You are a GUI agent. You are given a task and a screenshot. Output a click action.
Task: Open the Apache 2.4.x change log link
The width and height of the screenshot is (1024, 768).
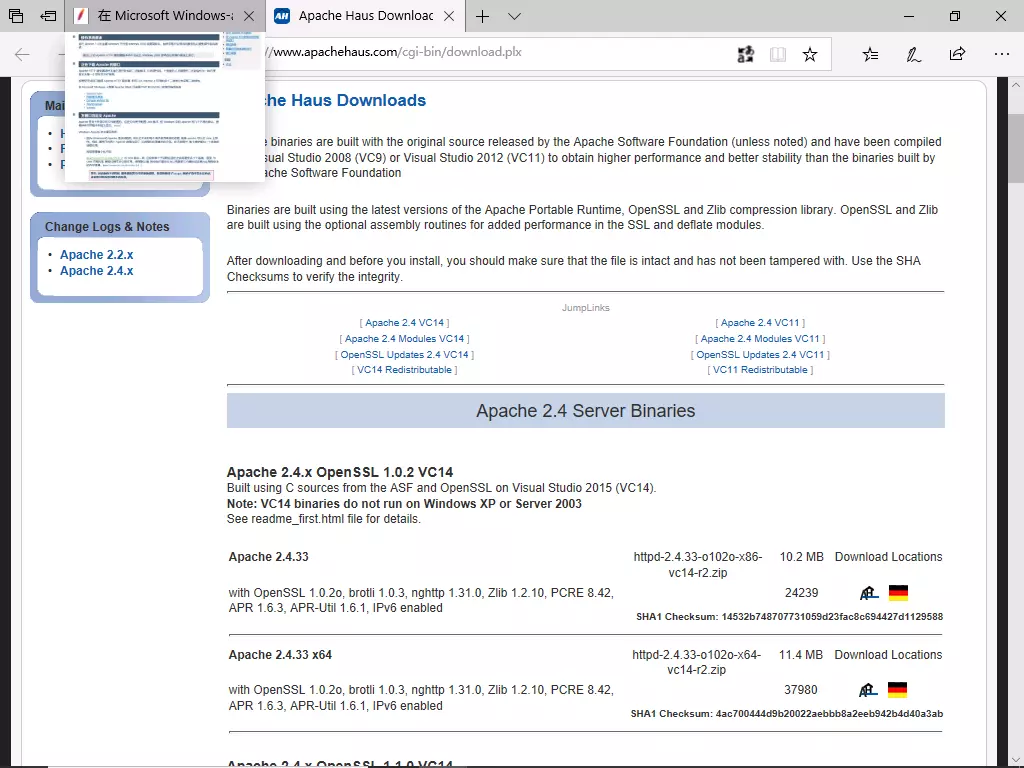[97, 271]
